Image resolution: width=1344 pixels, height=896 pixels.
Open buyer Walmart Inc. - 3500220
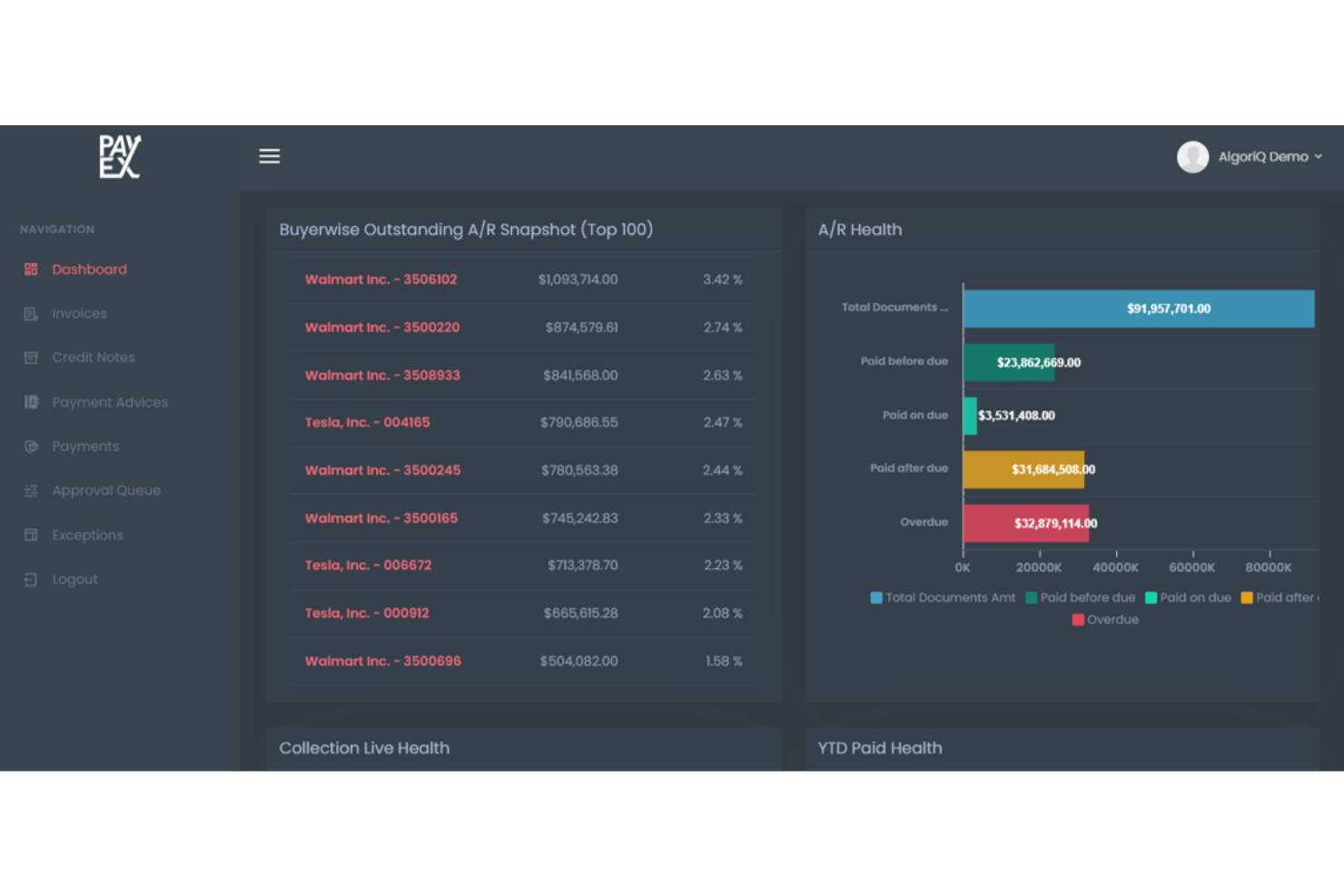(382, 328)
